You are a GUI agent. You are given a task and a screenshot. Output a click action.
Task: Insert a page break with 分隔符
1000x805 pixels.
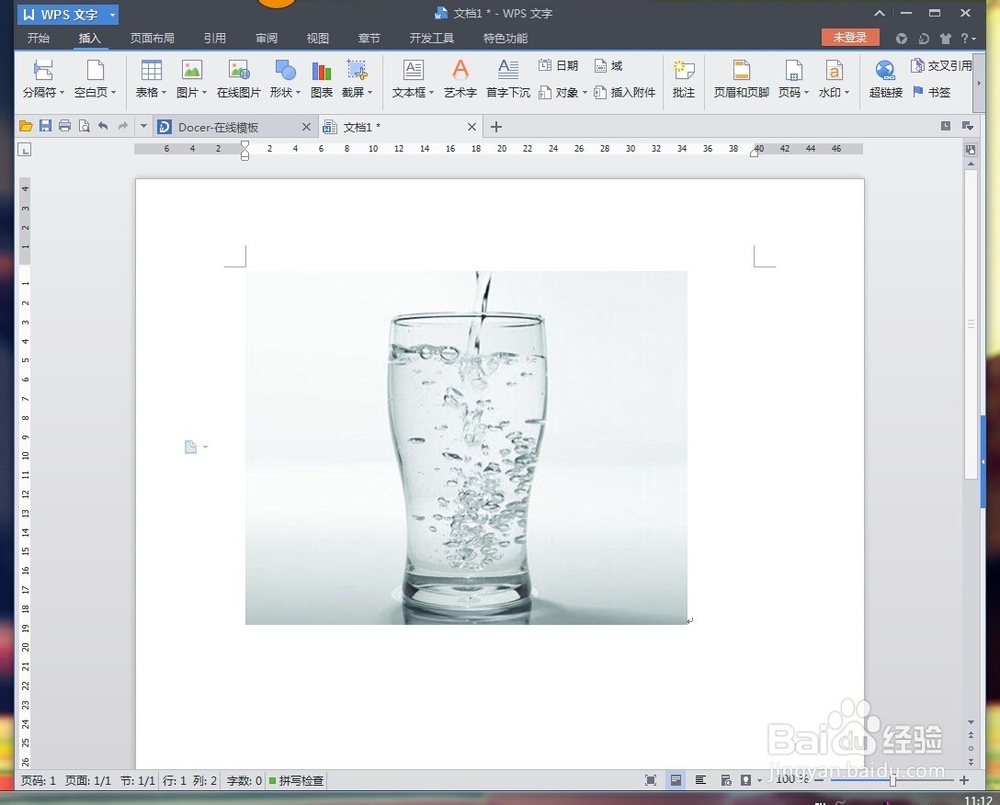(43, 78)
